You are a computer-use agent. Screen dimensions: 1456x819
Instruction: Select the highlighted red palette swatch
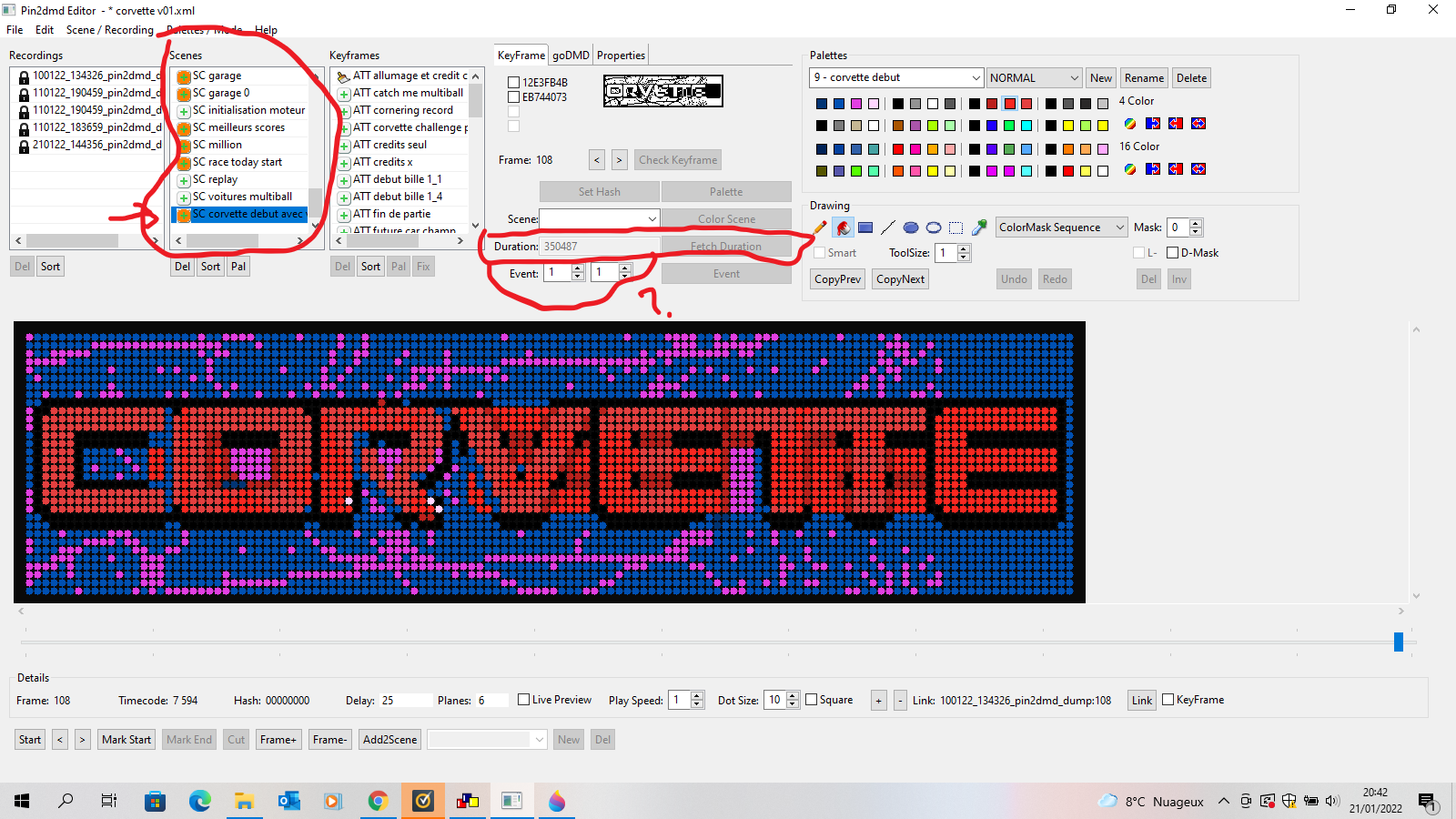point(1010,104)
